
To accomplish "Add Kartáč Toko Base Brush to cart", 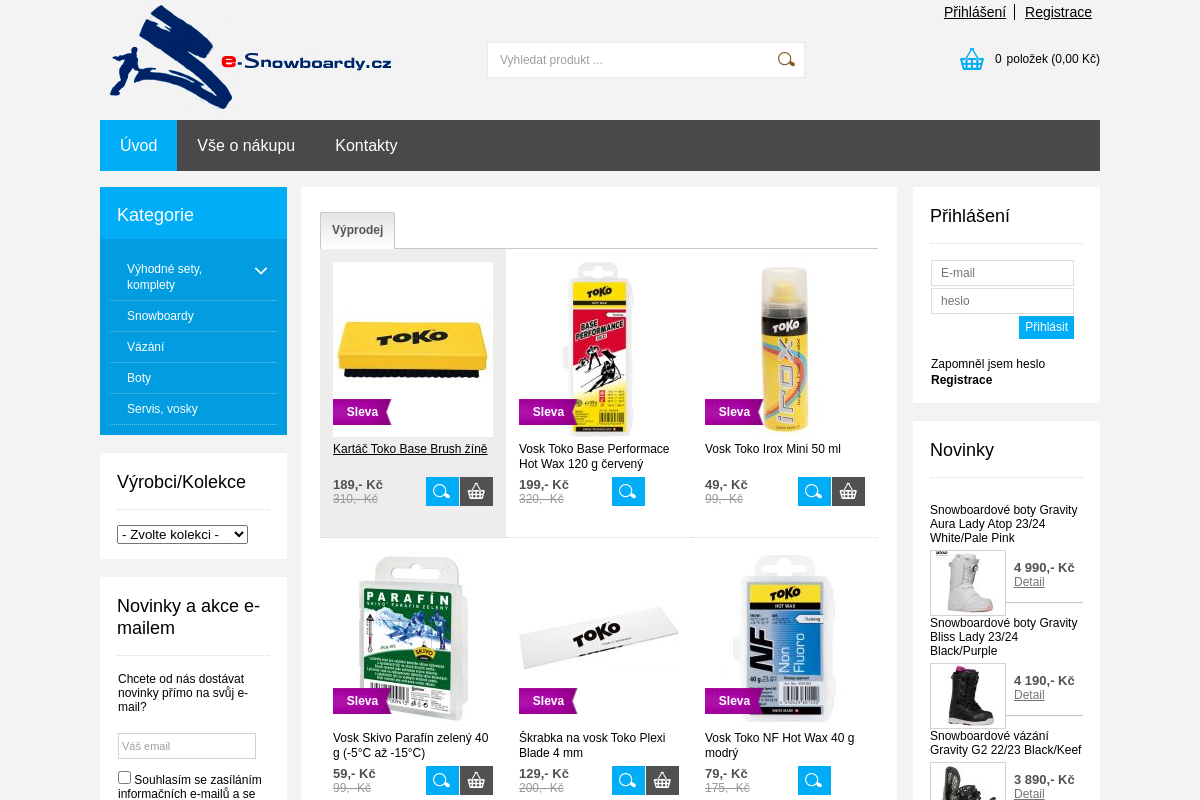I will (476, 491).
